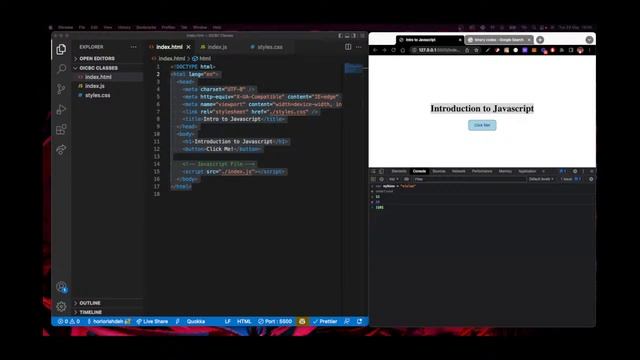This screenshot has width=640, height=360.
Task: Click the notifications icon at status bar end
Action: click(360, 322)
